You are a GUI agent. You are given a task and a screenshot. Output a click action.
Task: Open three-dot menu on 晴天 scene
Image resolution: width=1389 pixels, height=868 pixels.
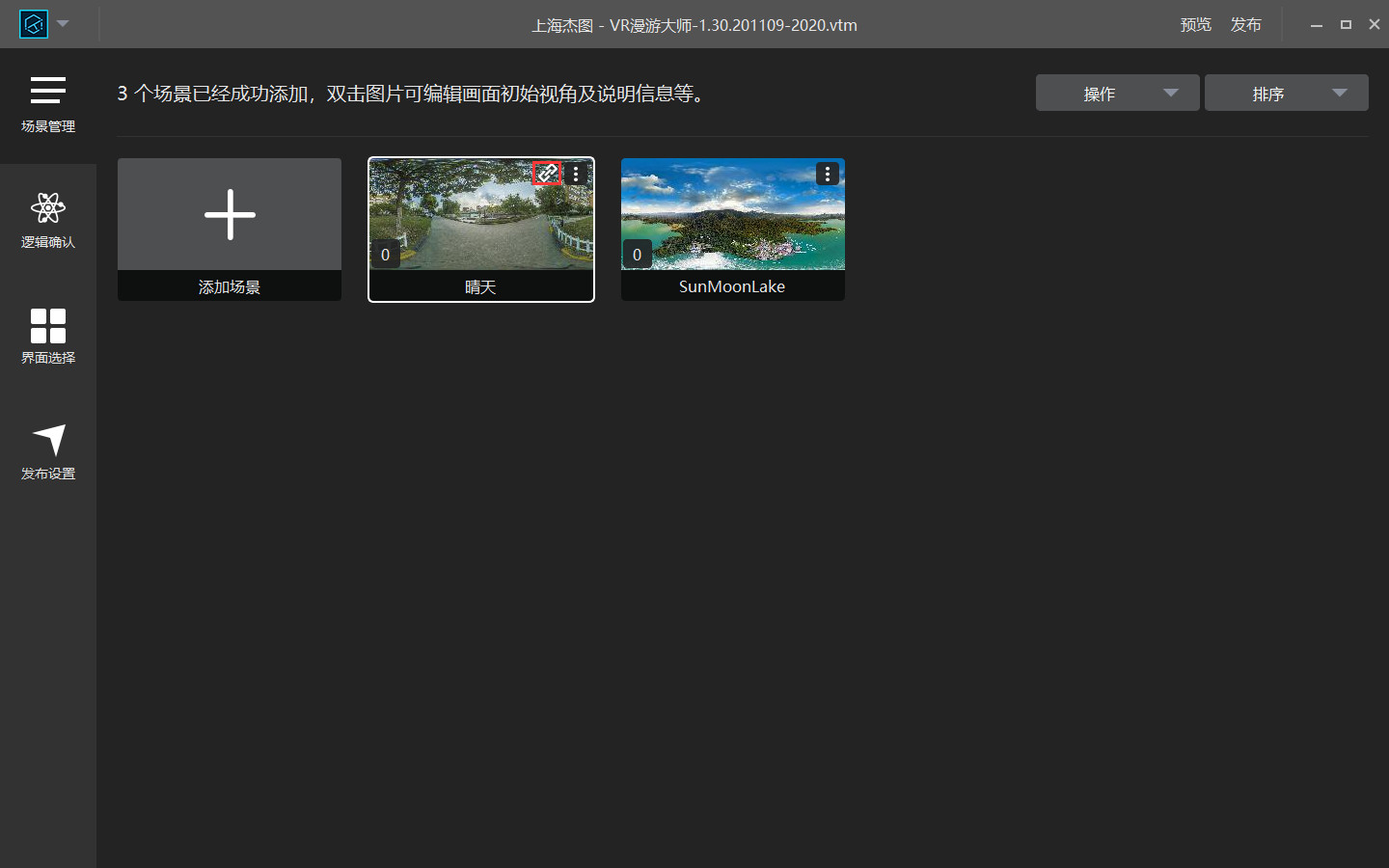[x=576, y=174]
